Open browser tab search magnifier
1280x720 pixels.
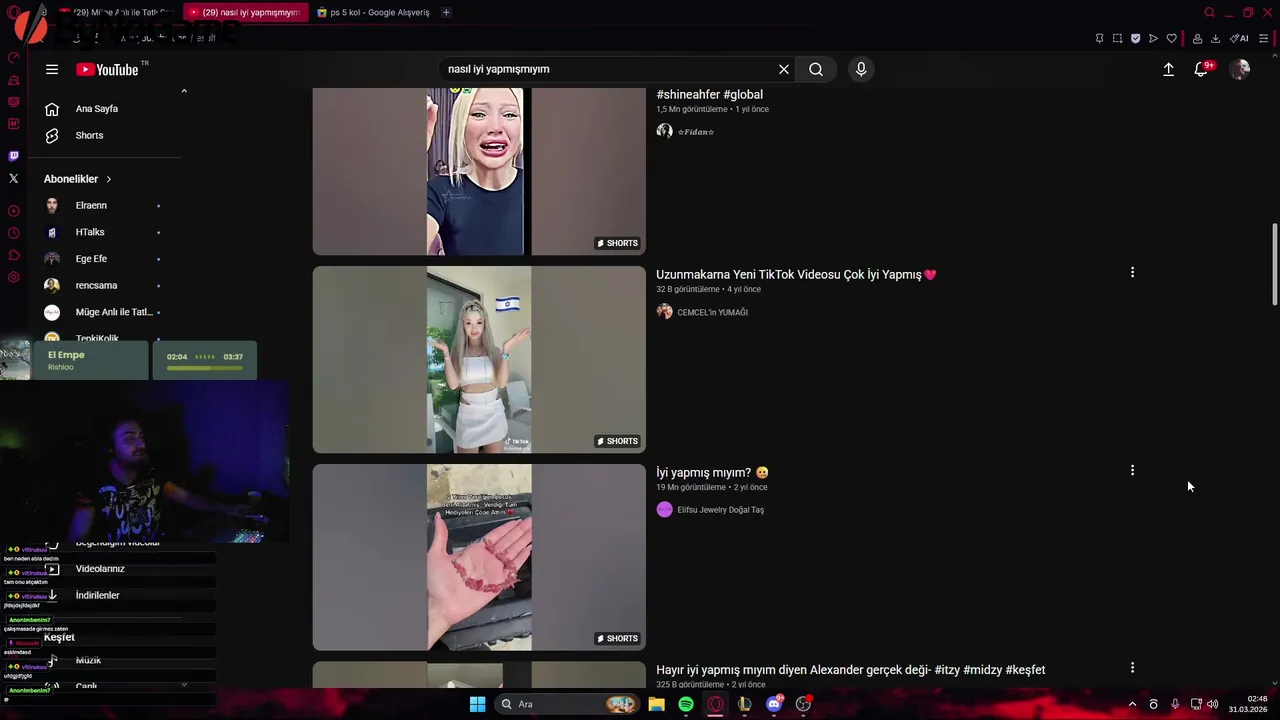[1209, 12]
